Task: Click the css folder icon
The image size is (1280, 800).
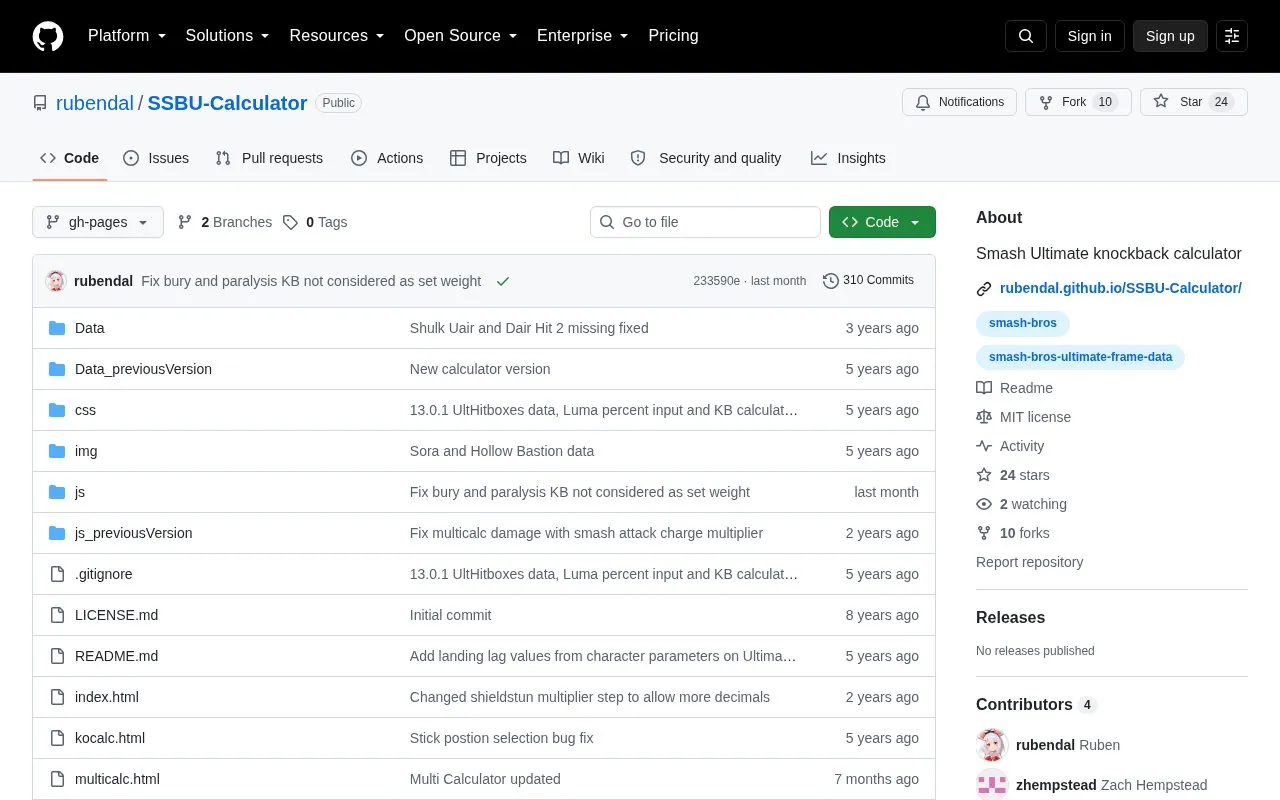Action: pos(57,410)
